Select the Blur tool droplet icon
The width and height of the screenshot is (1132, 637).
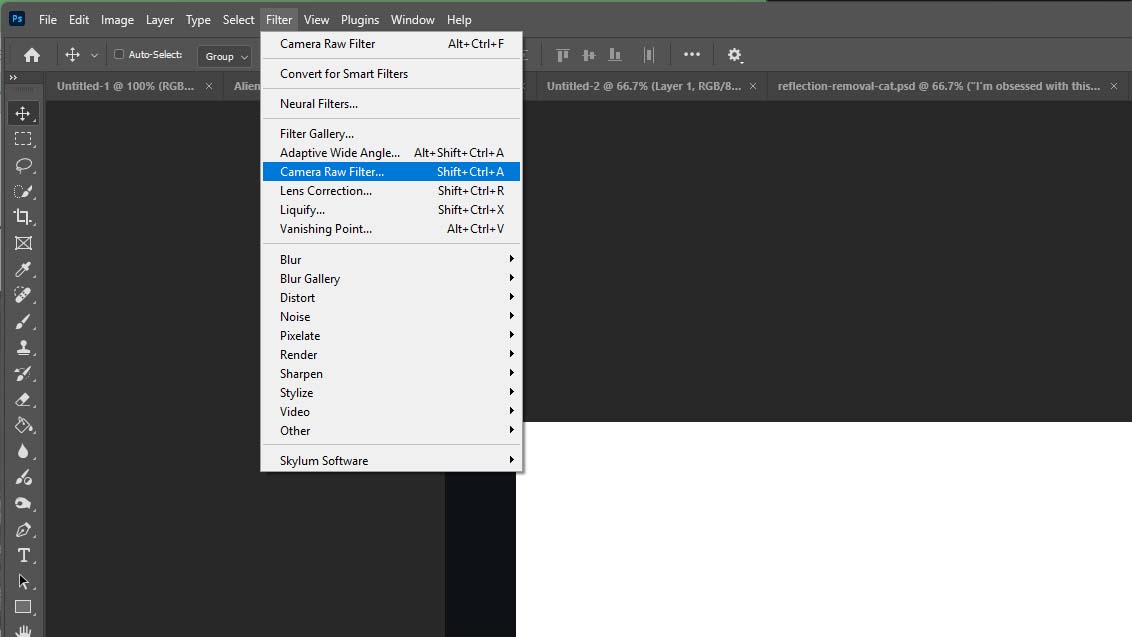tap(23, 451)
